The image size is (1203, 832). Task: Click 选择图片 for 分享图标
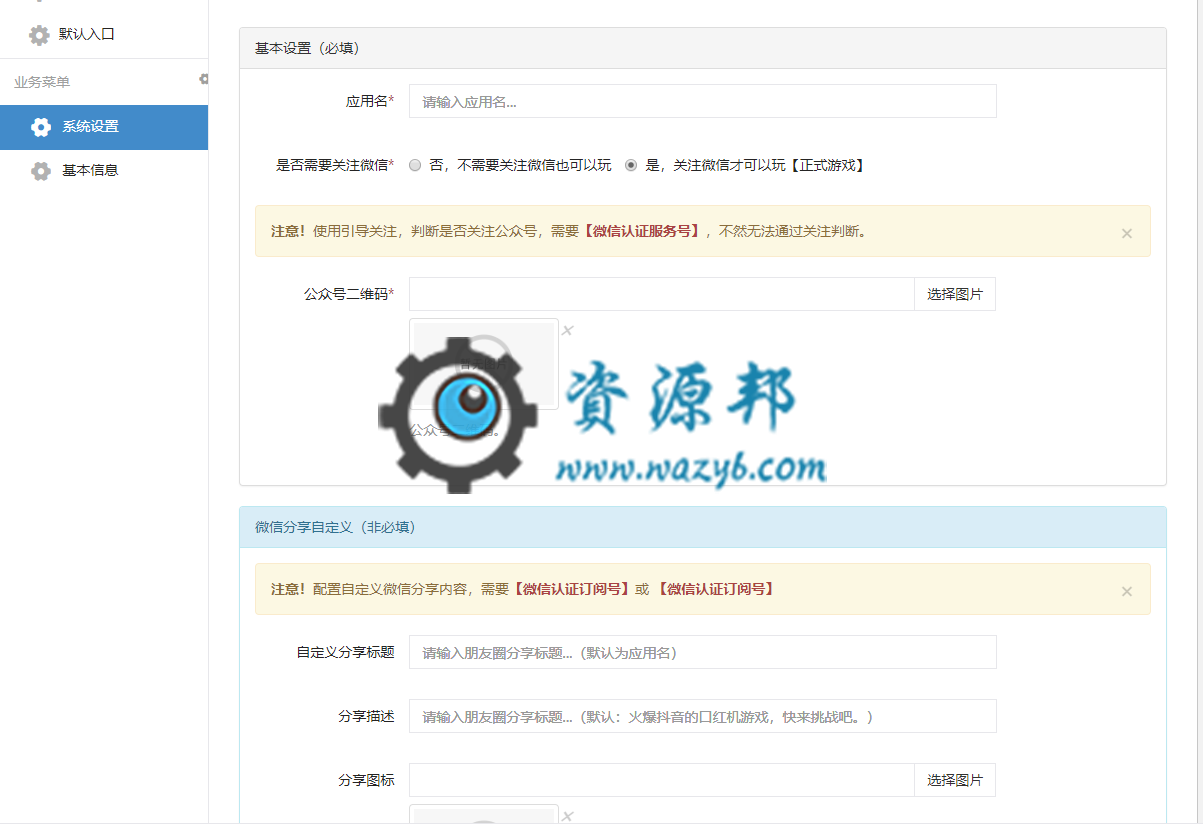click(955, 780)
